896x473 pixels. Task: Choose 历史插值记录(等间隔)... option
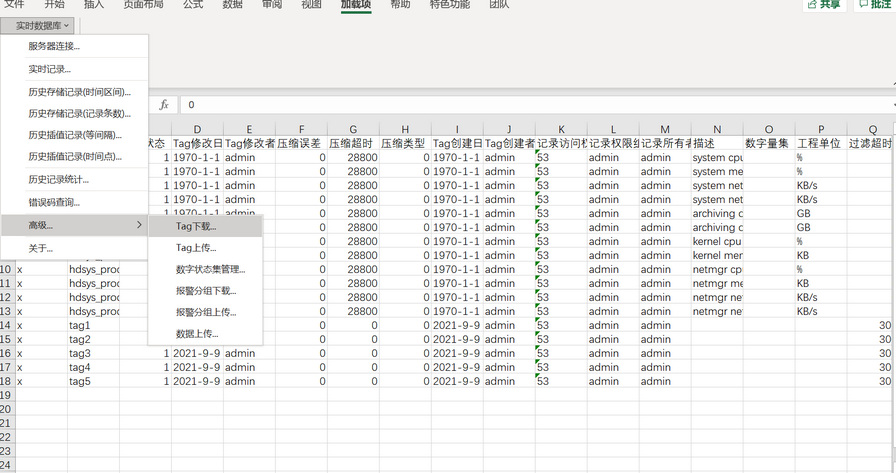[75, 135]
